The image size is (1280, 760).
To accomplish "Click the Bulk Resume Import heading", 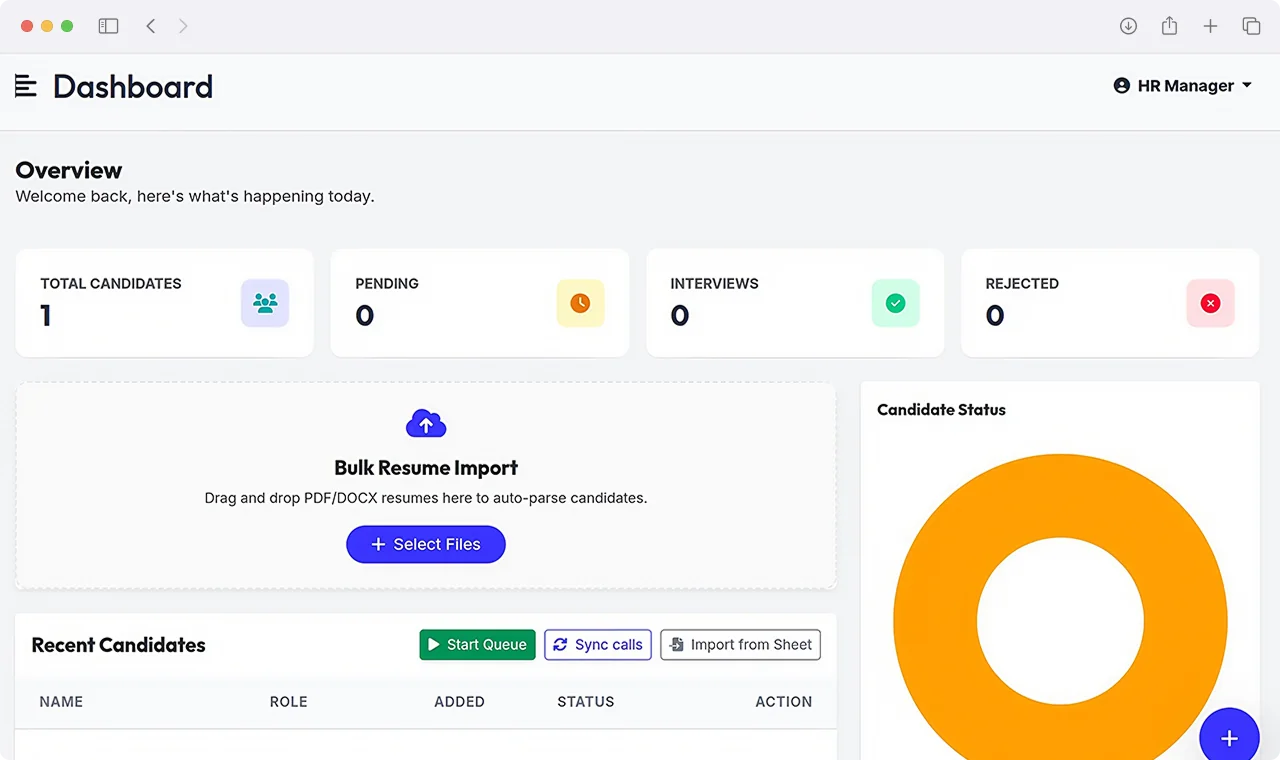I will click(426, 468).
